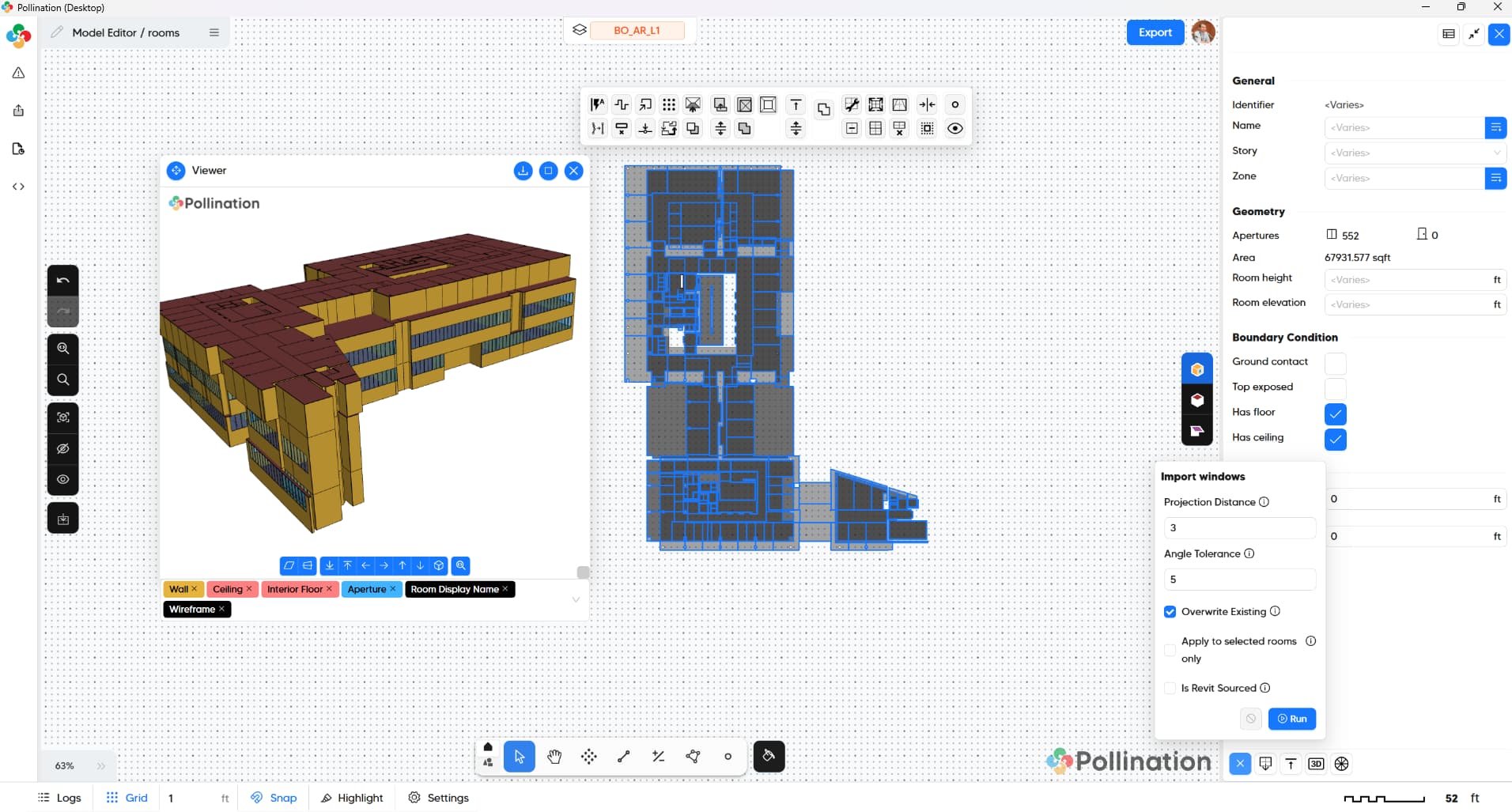
Task: Select the Hand pan tool
Action: coord(554,757)
